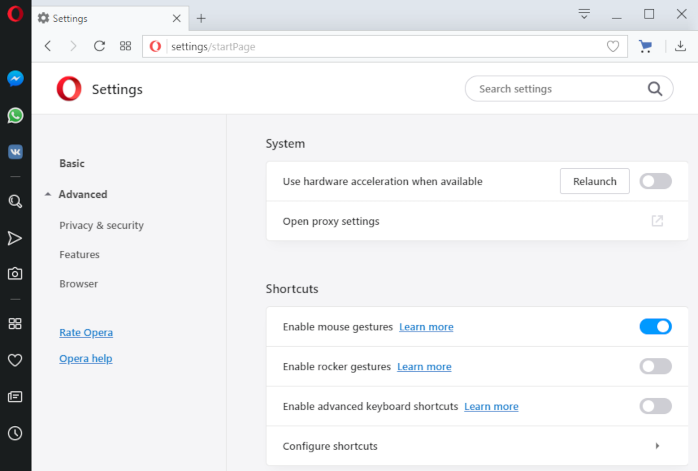Open the tab menu dropdown in the title bar
The image size is (698, 471).
[x=584, y=14]
